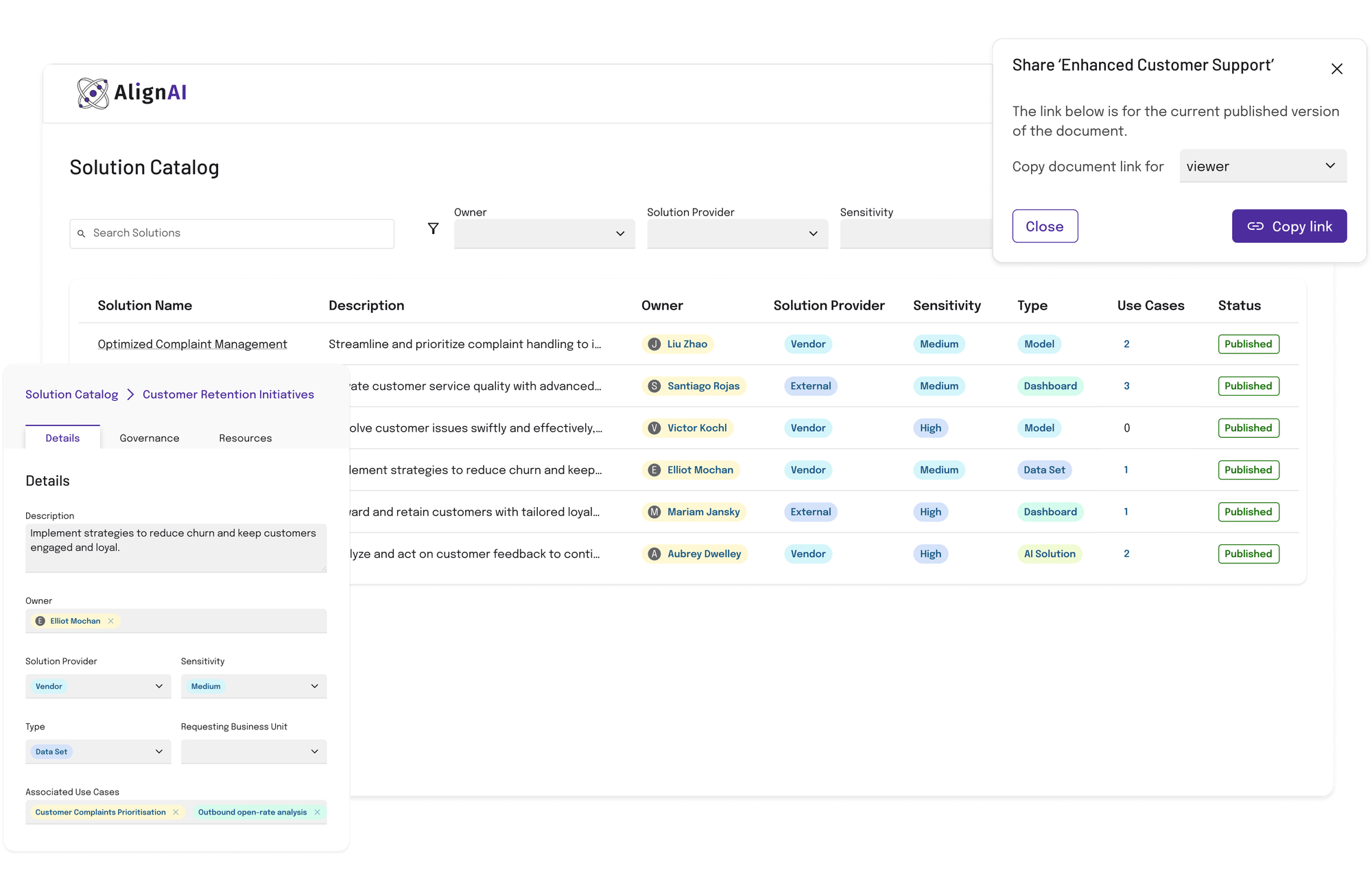Image resolution: width=1372 pixels, height=890 pixels.
Task: Switch to the Governance tab
Action: pyautogui.click(x=149, y=438)
